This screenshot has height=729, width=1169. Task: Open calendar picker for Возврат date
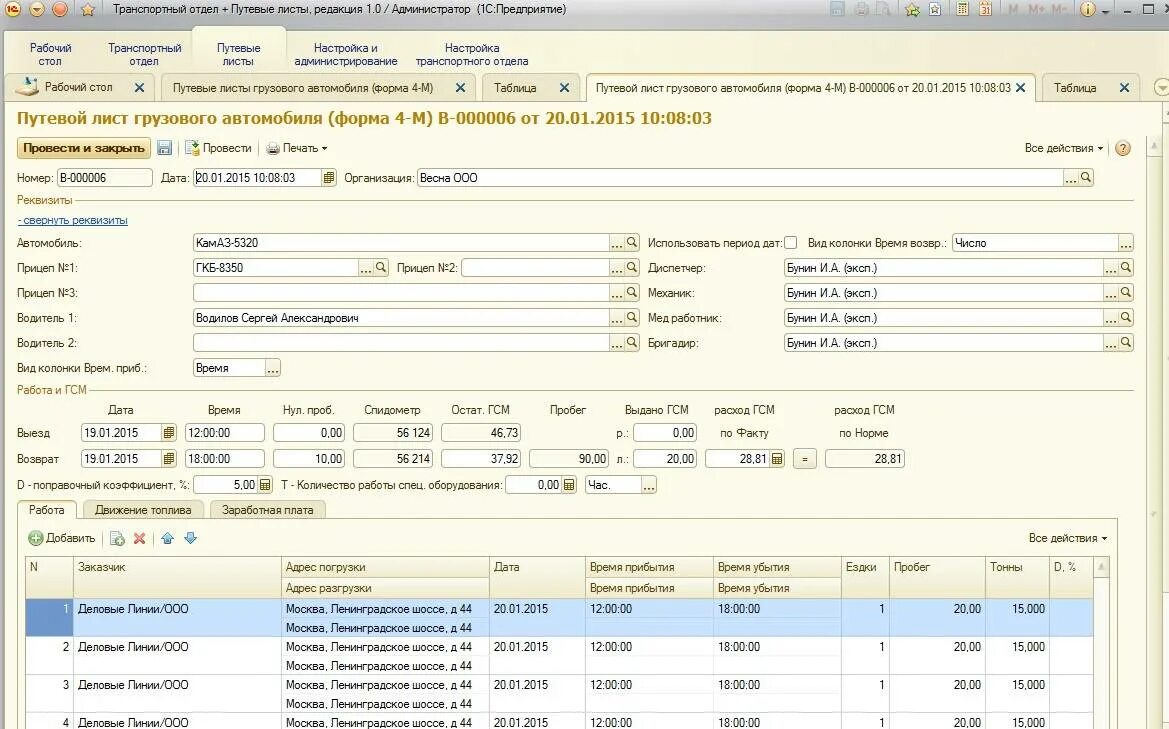click(169, 458)
